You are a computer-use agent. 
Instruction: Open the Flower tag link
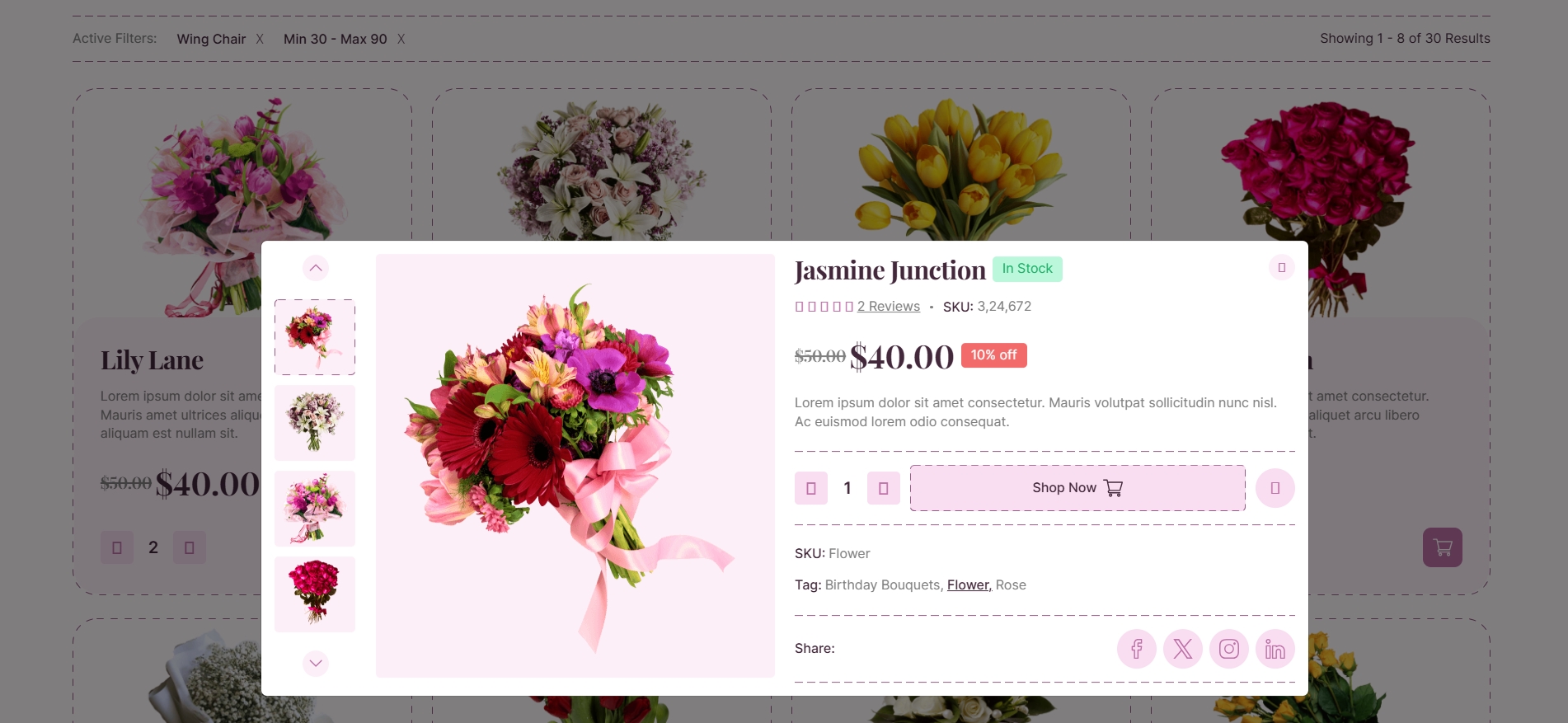[x=969, y=585]
